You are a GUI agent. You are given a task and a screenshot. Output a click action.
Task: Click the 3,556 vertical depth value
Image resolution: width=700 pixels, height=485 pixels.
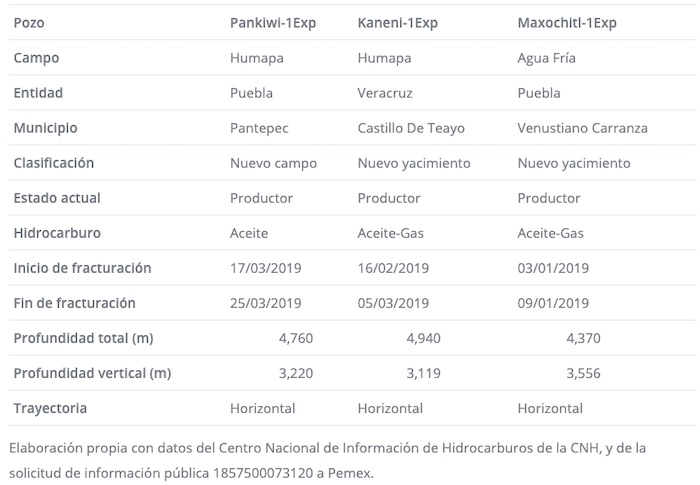click(583, 373)
